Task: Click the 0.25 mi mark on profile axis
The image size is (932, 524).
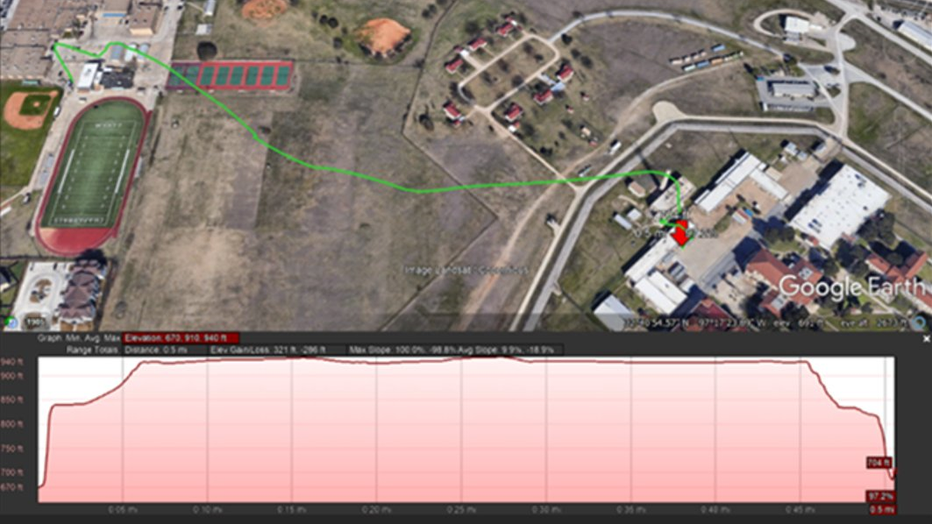Action: [x=461, y=509]
